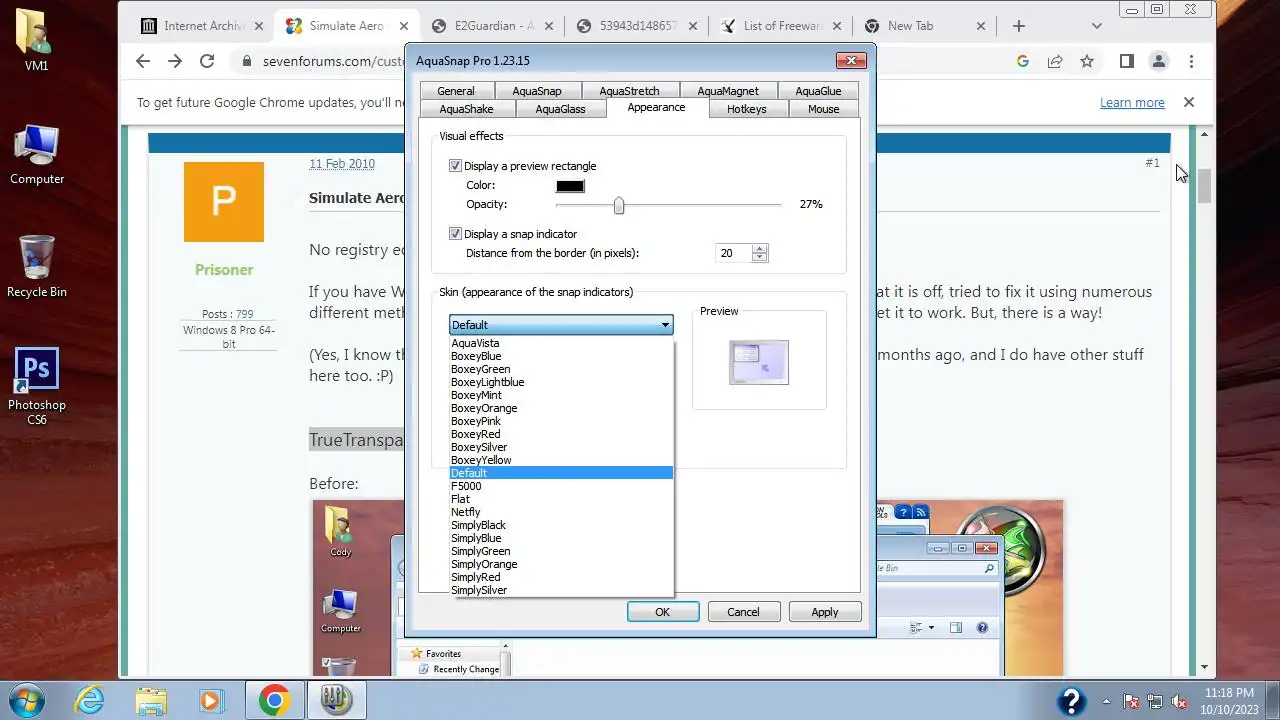The width and height of the screenshot is (1280, 720).
Task: Click Cancel in AquaSnap dialog
Action: 743,612
